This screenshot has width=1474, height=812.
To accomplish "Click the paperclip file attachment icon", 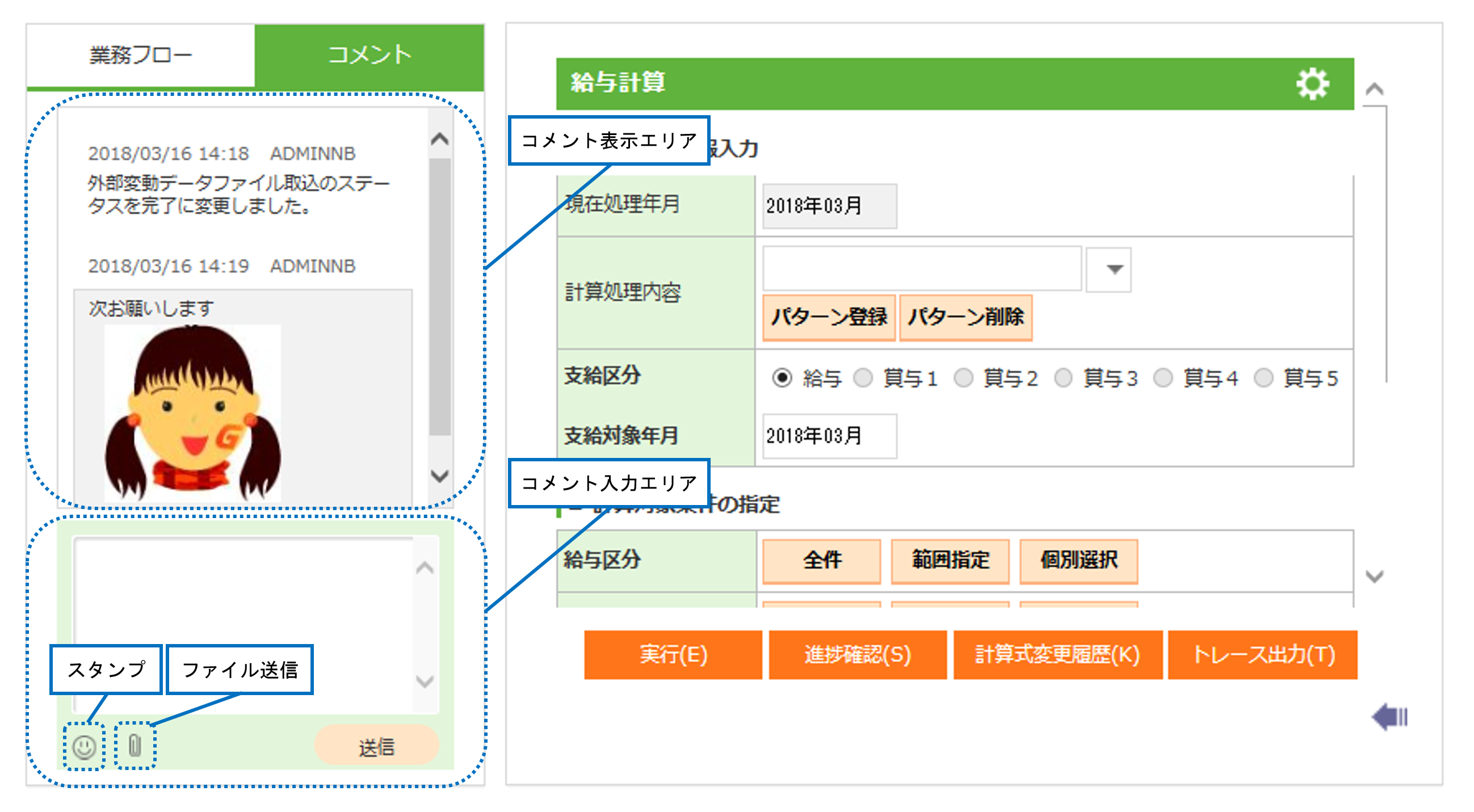I will point(135,745).
